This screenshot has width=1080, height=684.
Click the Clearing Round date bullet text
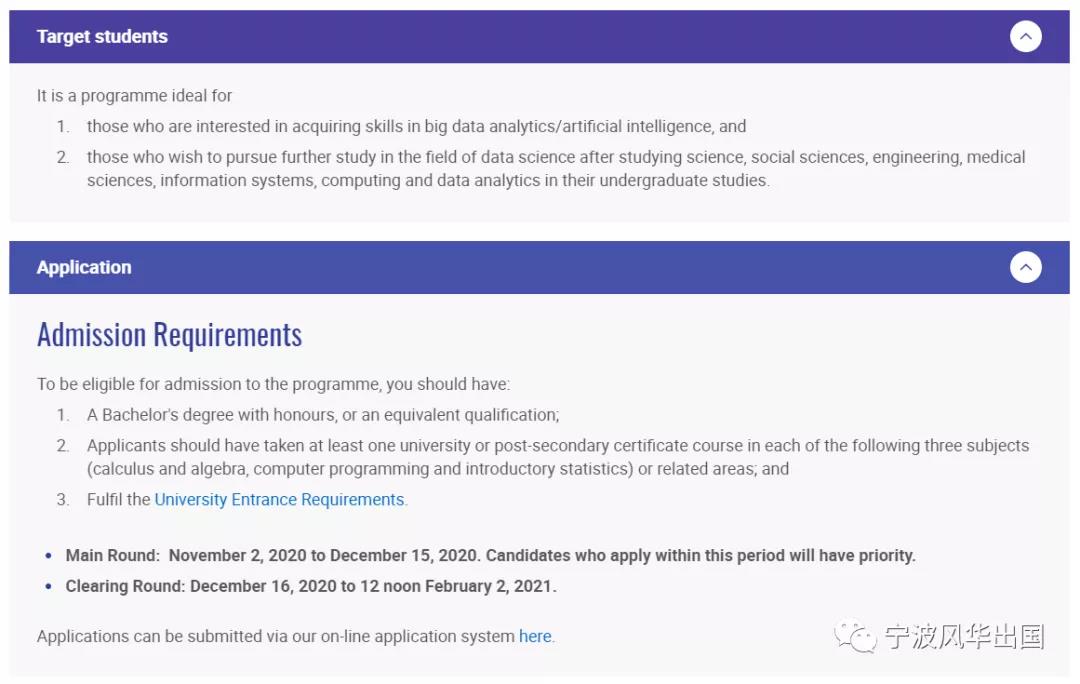[311, 586]
